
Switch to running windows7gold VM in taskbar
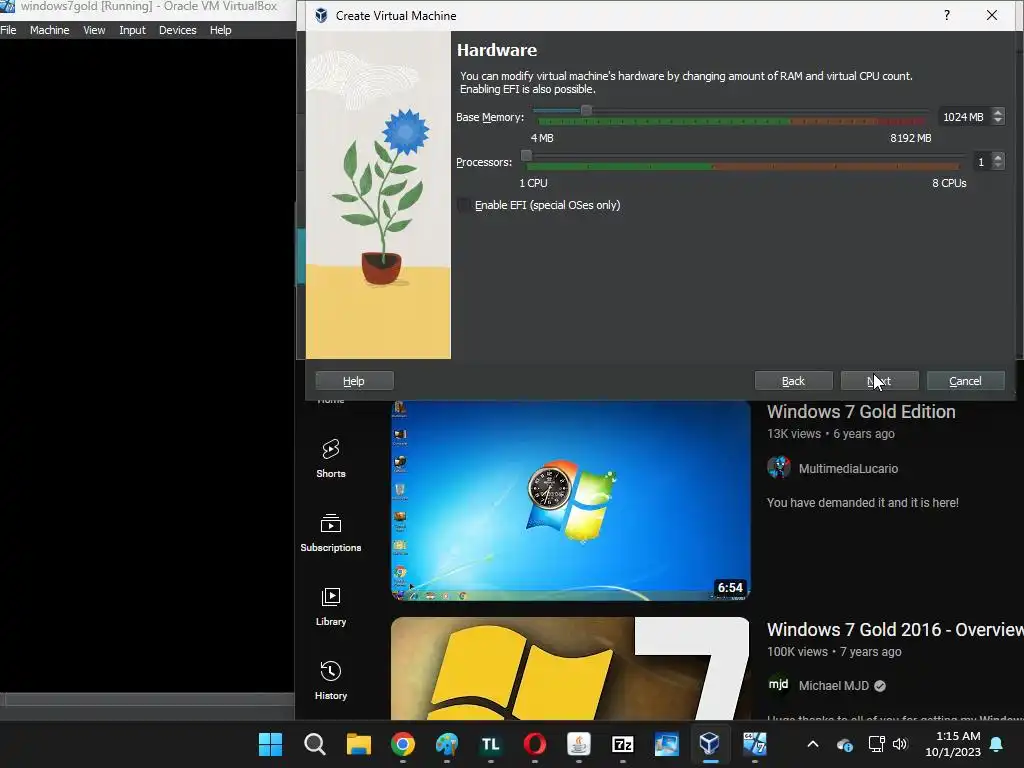754,744
